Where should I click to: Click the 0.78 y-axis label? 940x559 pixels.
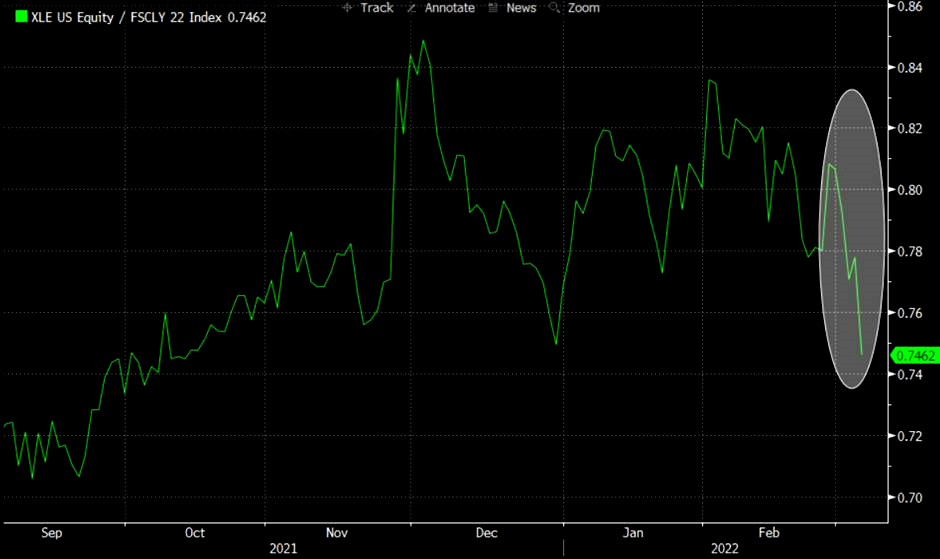(x=909, y=251)
